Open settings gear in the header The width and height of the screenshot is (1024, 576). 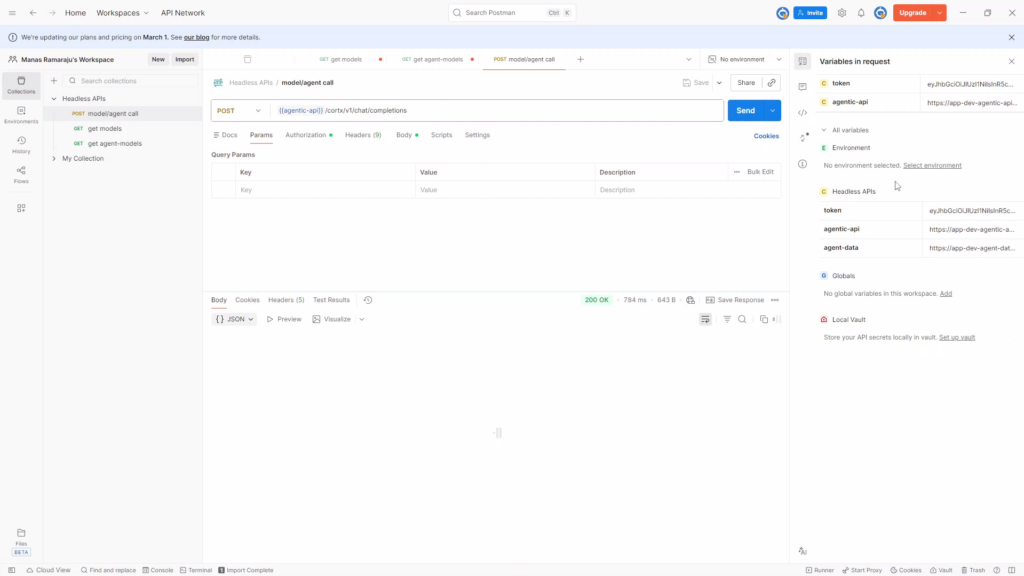841,13
